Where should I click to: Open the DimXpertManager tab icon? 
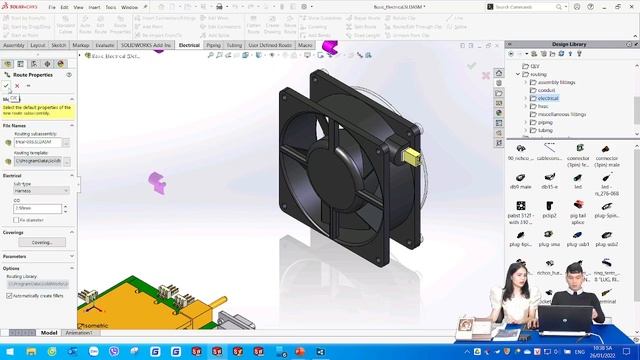pyautogui.click(x=47, y=64)
